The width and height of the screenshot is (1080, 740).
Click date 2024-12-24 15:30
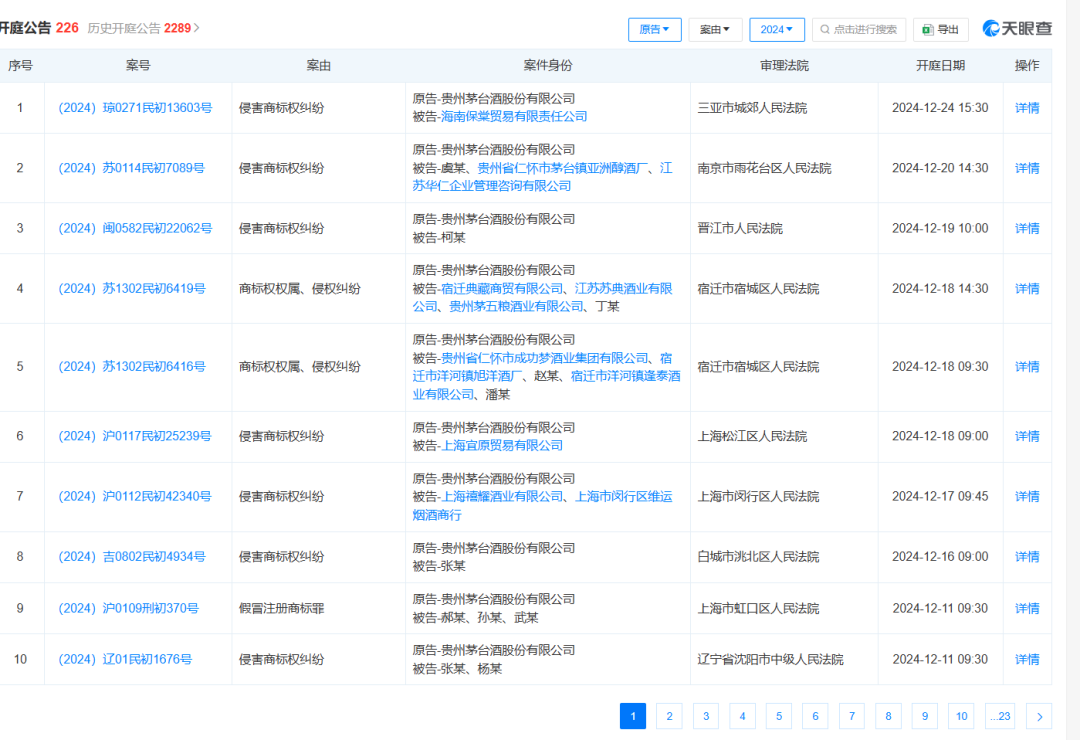pos(940,108)
